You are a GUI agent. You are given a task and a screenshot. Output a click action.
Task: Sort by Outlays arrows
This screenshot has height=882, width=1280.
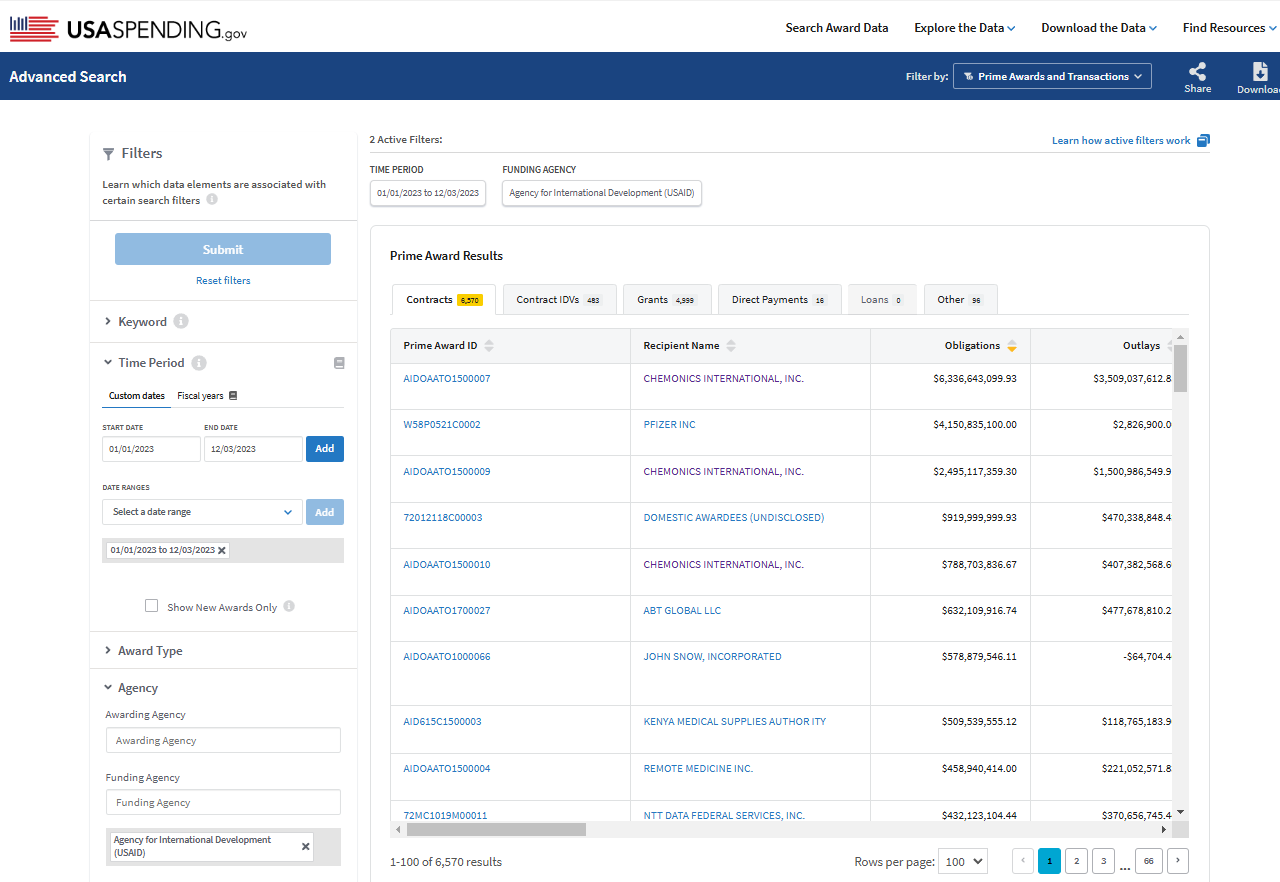(x=1170, y=346)
